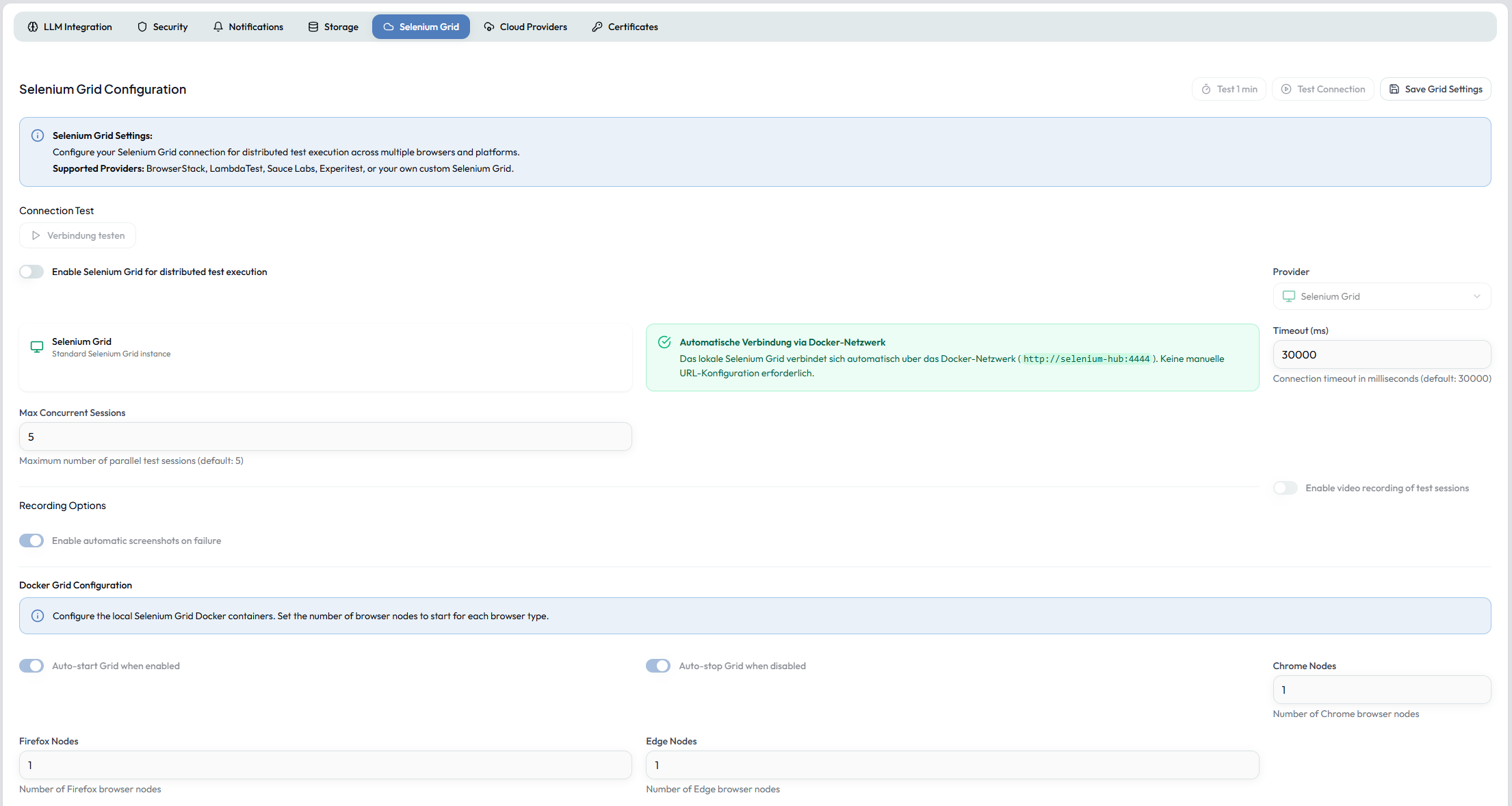Image resolution: width=1512 pixels, height=806 pixels.
Task: Click the Chrome Nodes input field
Action: click(1381, 690)
